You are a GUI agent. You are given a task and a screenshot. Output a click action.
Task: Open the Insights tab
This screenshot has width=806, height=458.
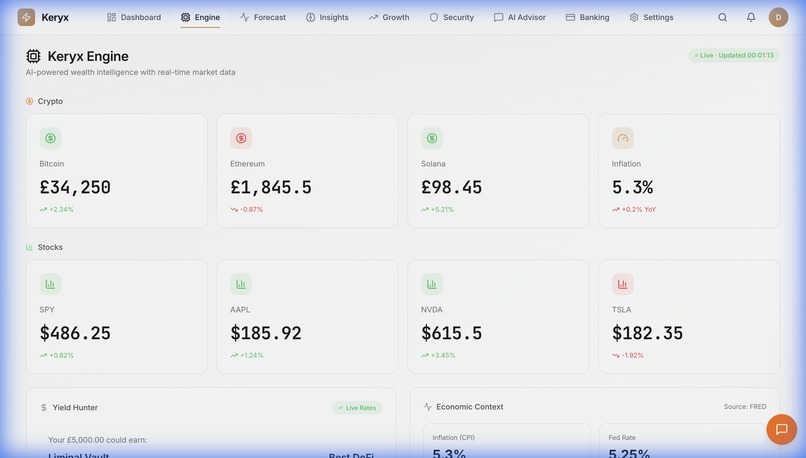point(327,17)
